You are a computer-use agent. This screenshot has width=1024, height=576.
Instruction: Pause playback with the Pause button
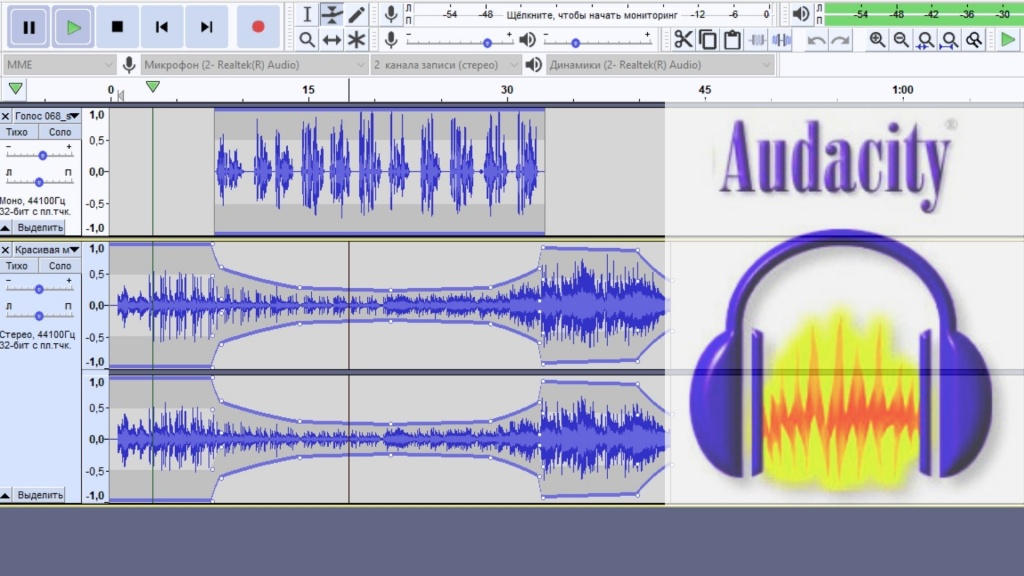(29, 26)
